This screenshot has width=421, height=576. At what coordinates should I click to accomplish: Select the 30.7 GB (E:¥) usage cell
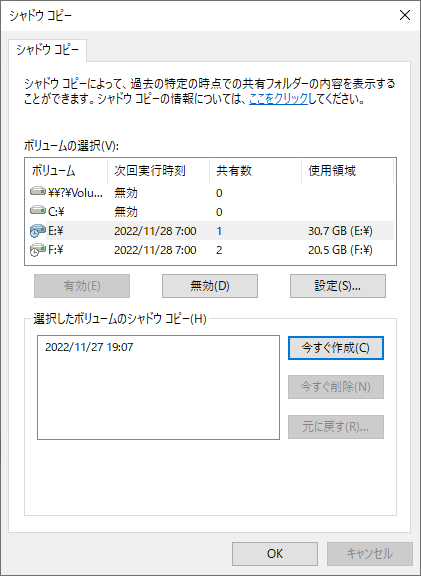[340, 231]
